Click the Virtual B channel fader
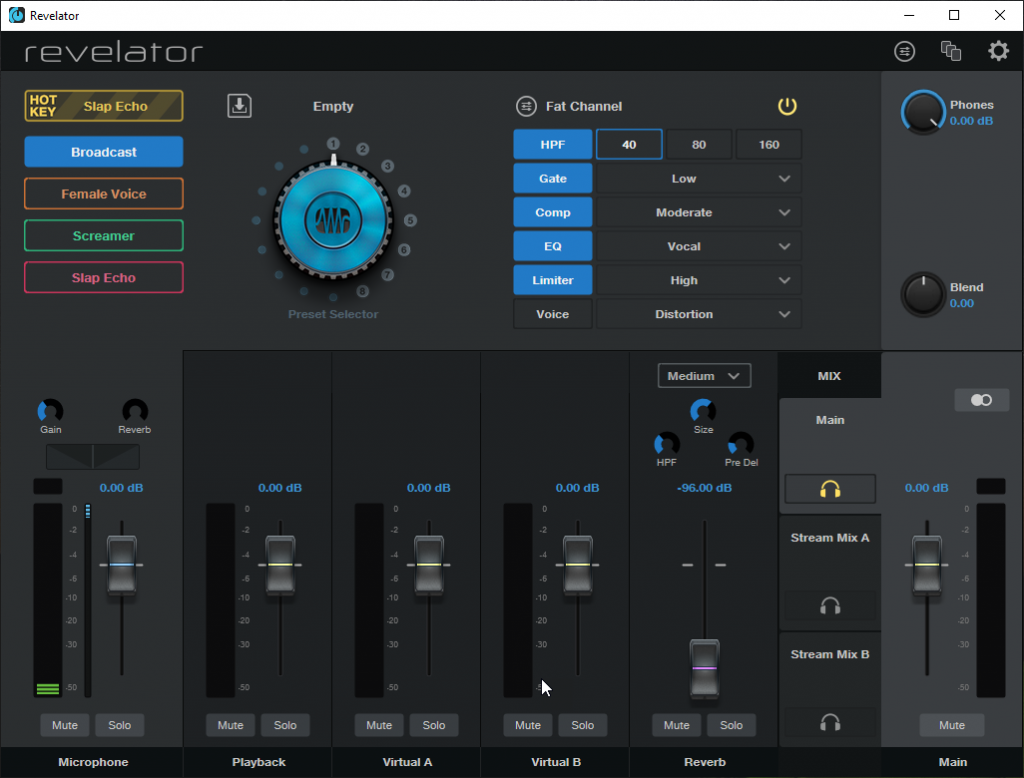1024x778 pixels. coord(578,564)
